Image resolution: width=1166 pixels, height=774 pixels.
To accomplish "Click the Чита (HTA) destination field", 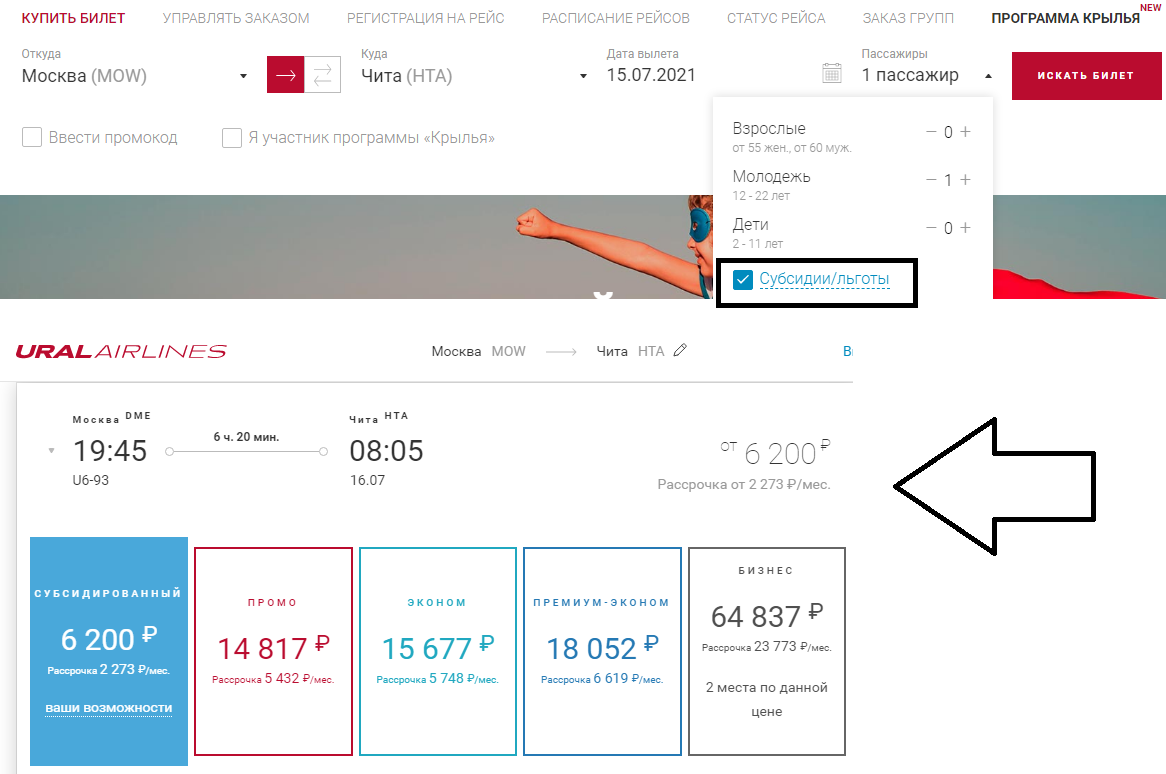I will click(x=407, y=76).
